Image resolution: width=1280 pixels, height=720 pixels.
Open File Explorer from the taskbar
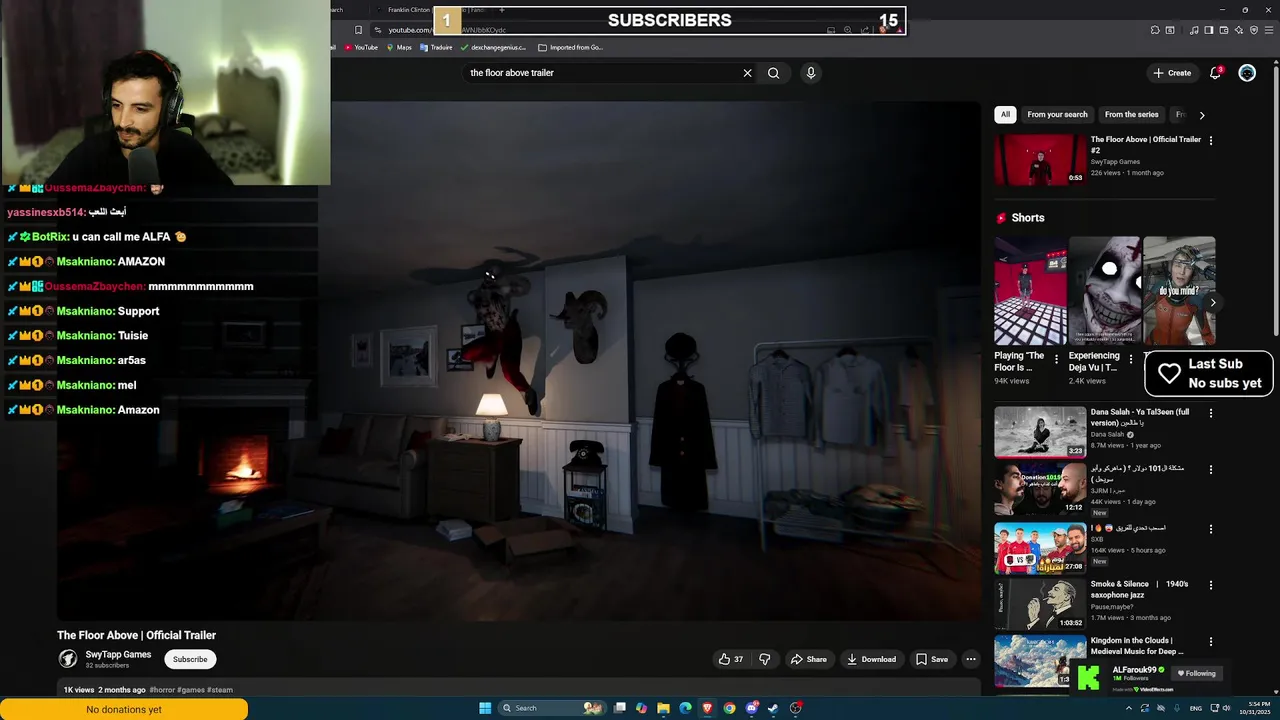pos(663,708)
